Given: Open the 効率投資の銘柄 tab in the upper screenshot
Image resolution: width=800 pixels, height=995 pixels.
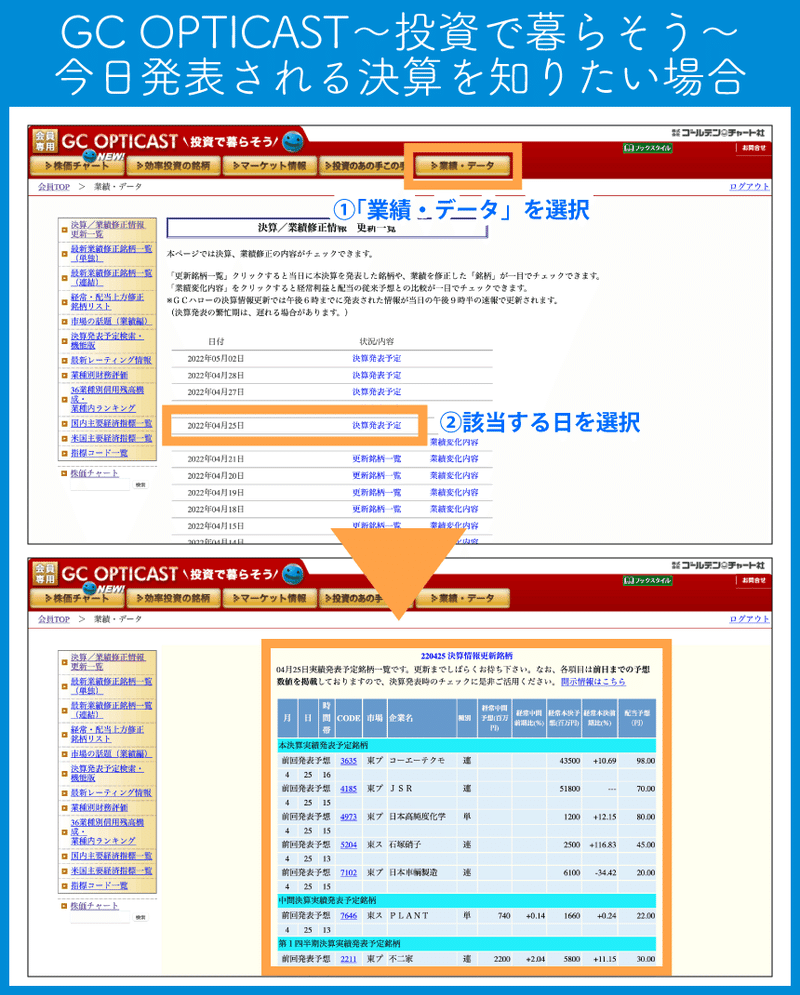Looking at the screenshot, I should [173, 166].
